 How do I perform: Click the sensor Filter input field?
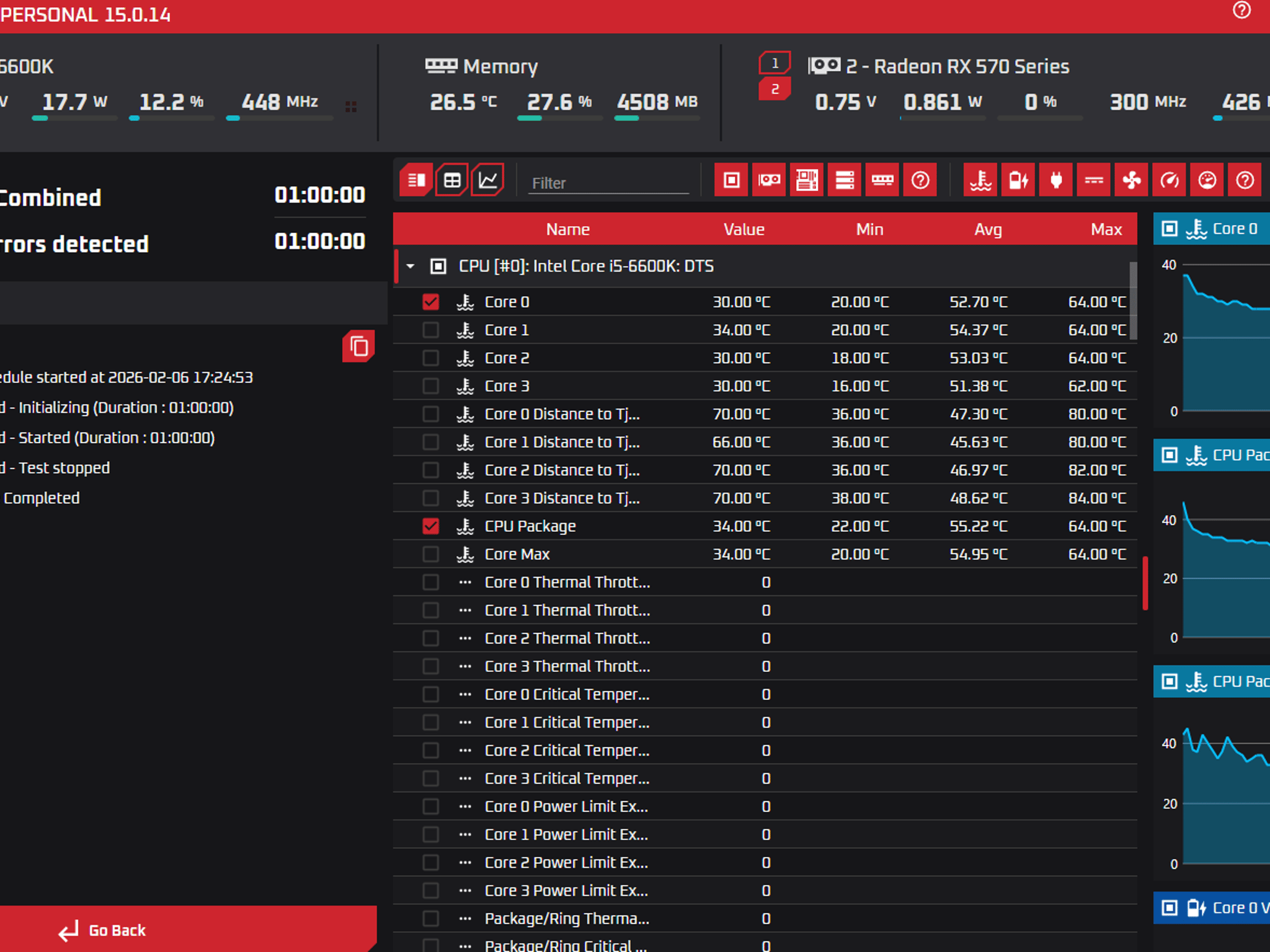click(608, 183)
